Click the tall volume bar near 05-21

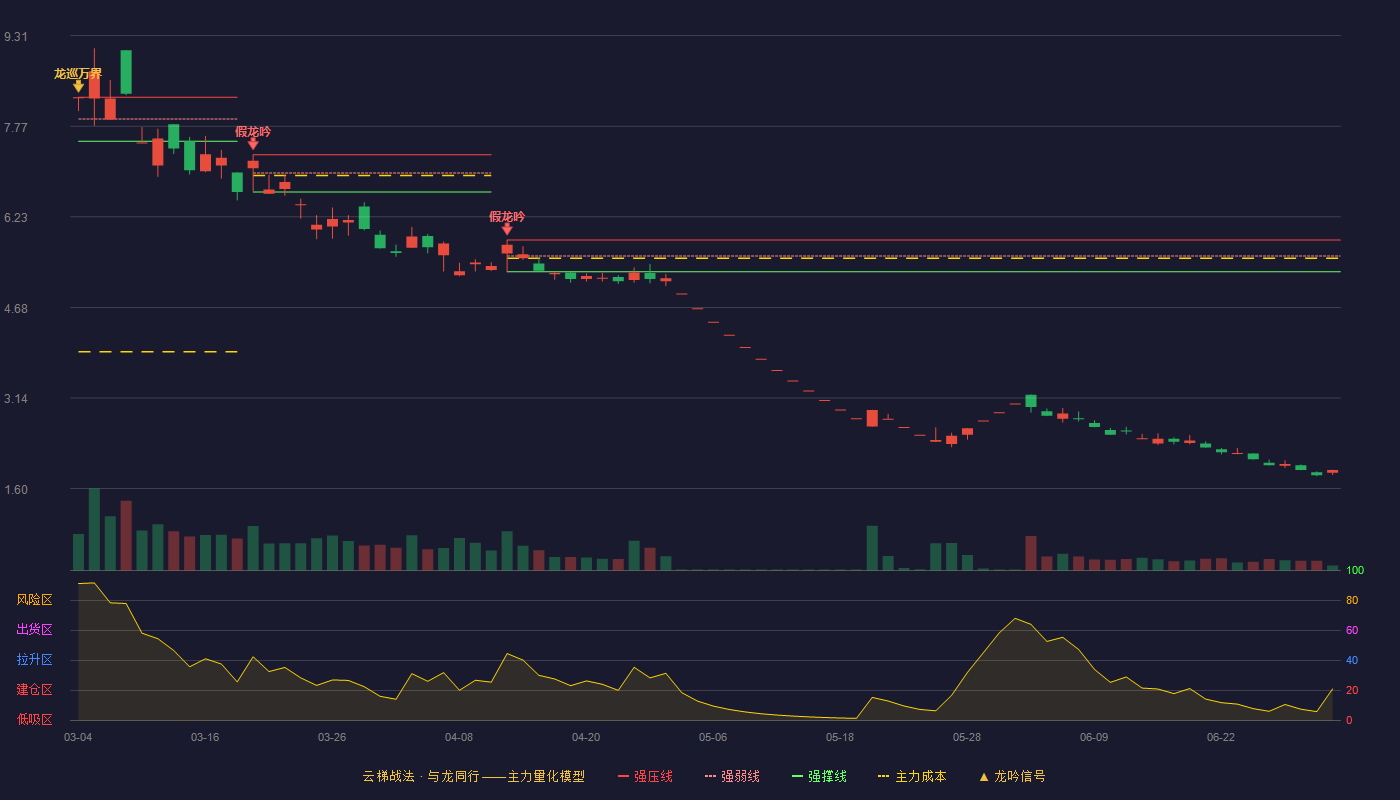coord(872,548)
